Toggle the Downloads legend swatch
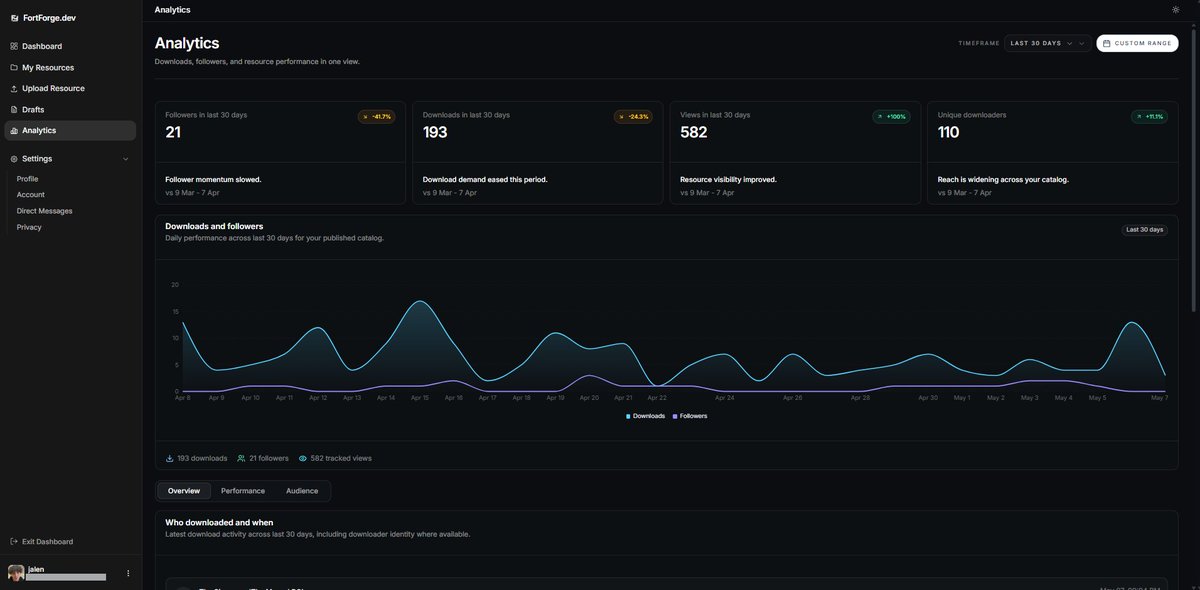This screenshot has width=1200, height=590. click(x=628, y=416)
